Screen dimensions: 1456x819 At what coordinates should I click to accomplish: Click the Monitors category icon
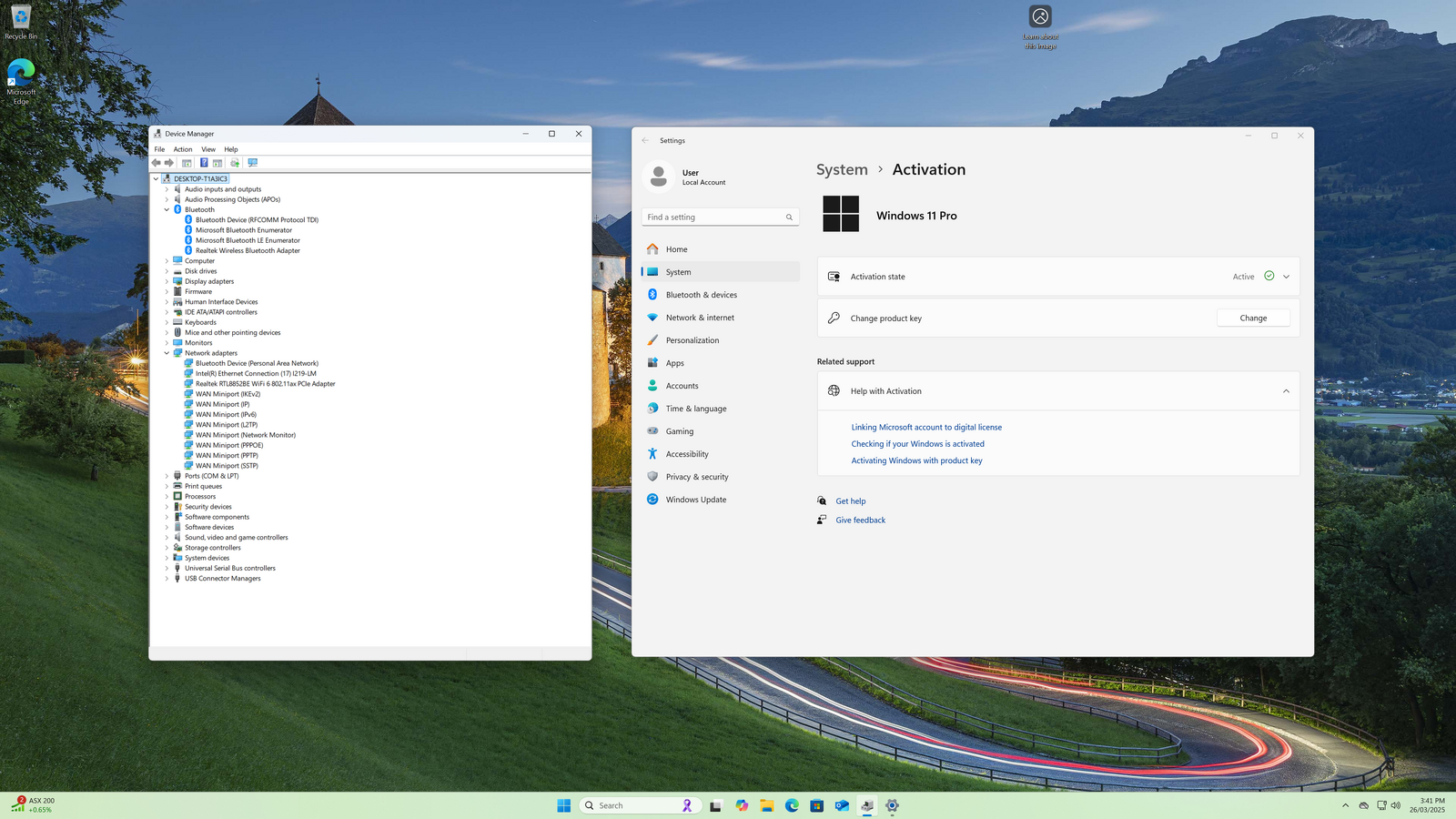(177, 343)
